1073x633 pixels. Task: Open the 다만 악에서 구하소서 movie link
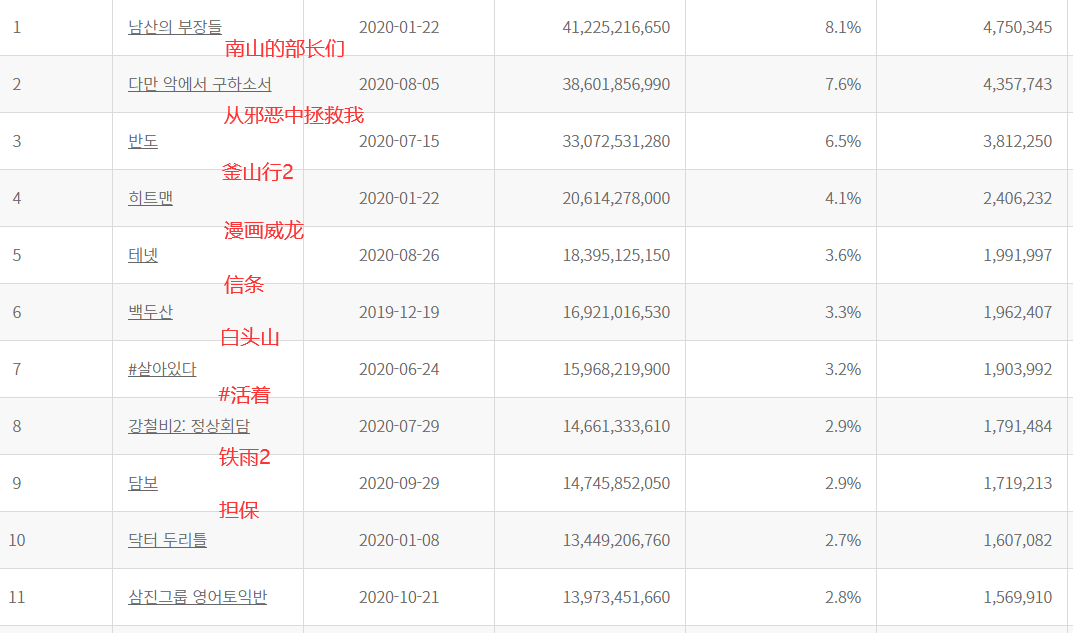[200, 84]
